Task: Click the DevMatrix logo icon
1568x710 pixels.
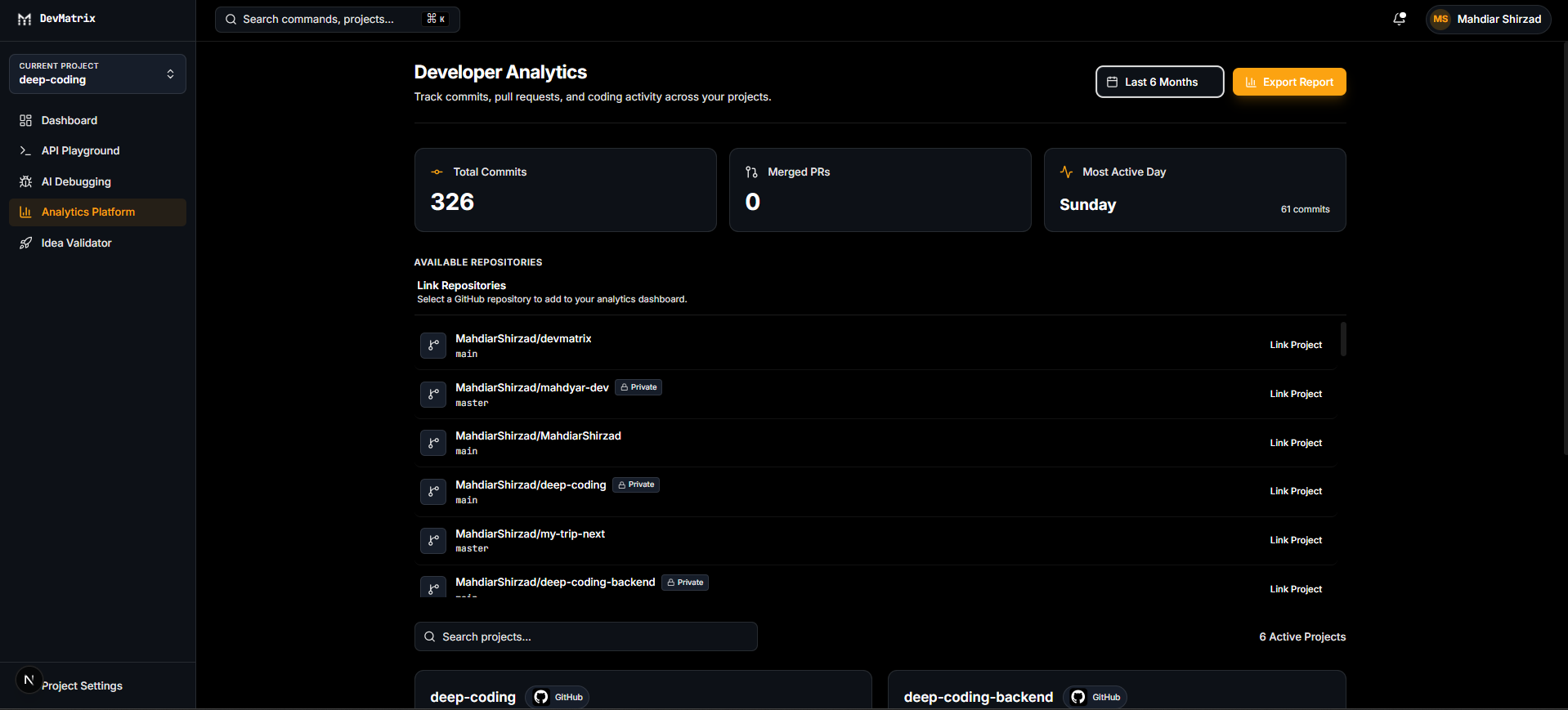Action: 25,19
